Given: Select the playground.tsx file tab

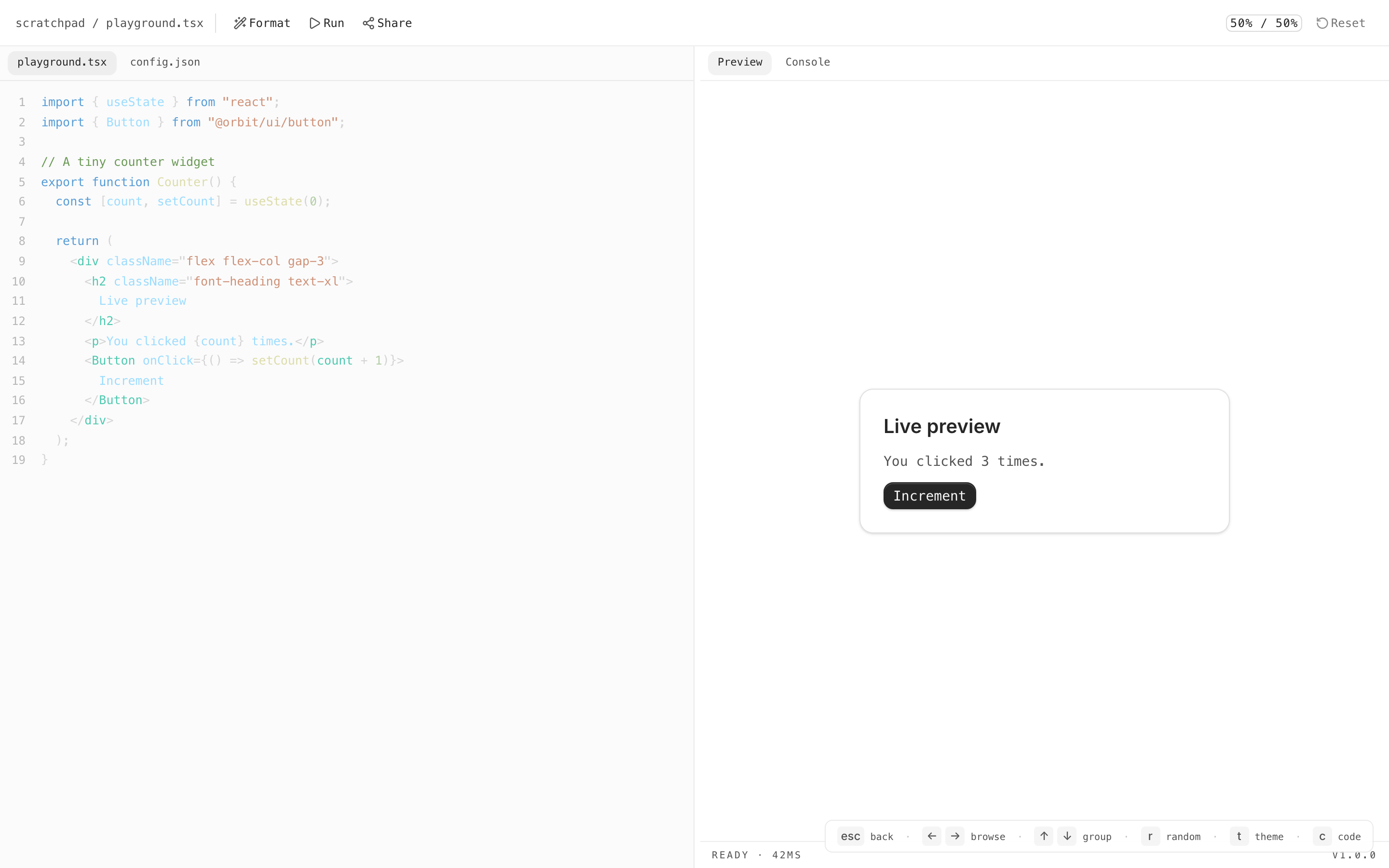Looking at the screenshot, I should [x=62, y=62].
